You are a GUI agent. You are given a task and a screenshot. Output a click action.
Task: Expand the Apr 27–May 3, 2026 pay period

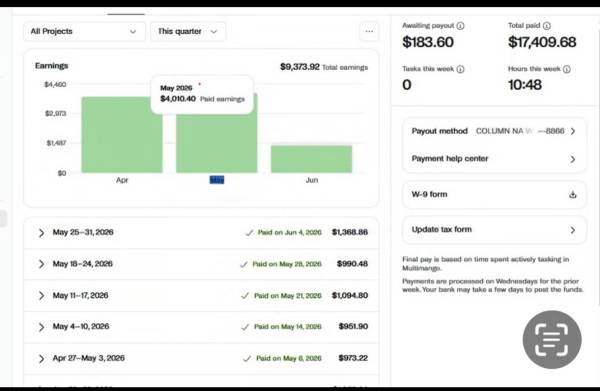point(41,359)
